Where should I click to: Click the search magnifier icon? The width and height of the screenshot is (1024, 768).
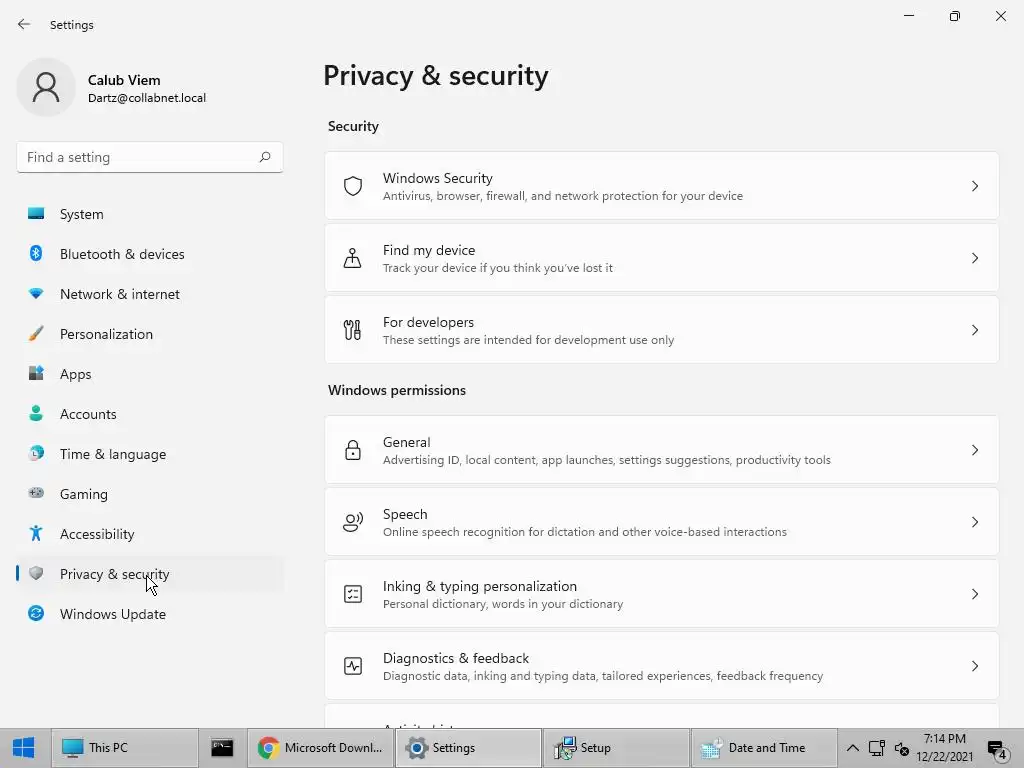265,157
